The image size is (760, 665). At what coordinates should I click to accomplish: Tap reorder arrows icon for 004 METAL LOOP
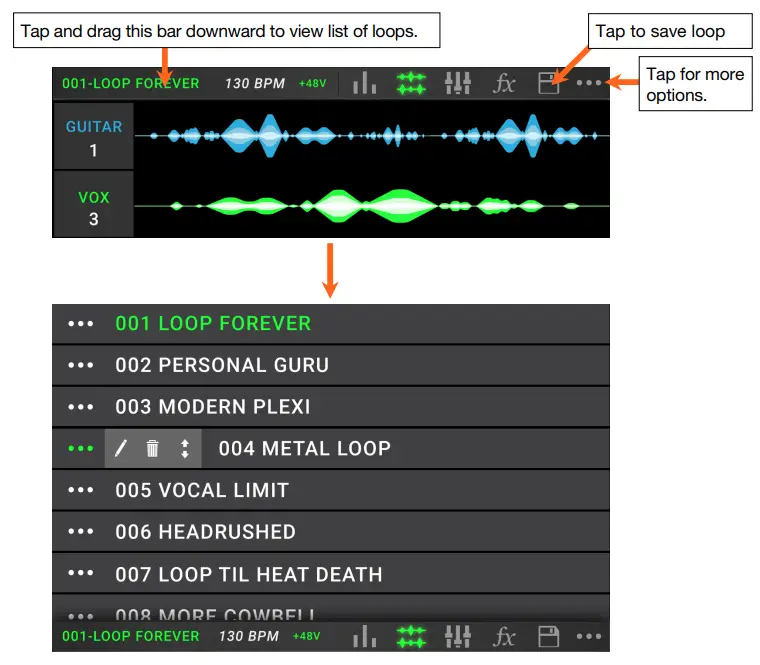tap(185, 448)
